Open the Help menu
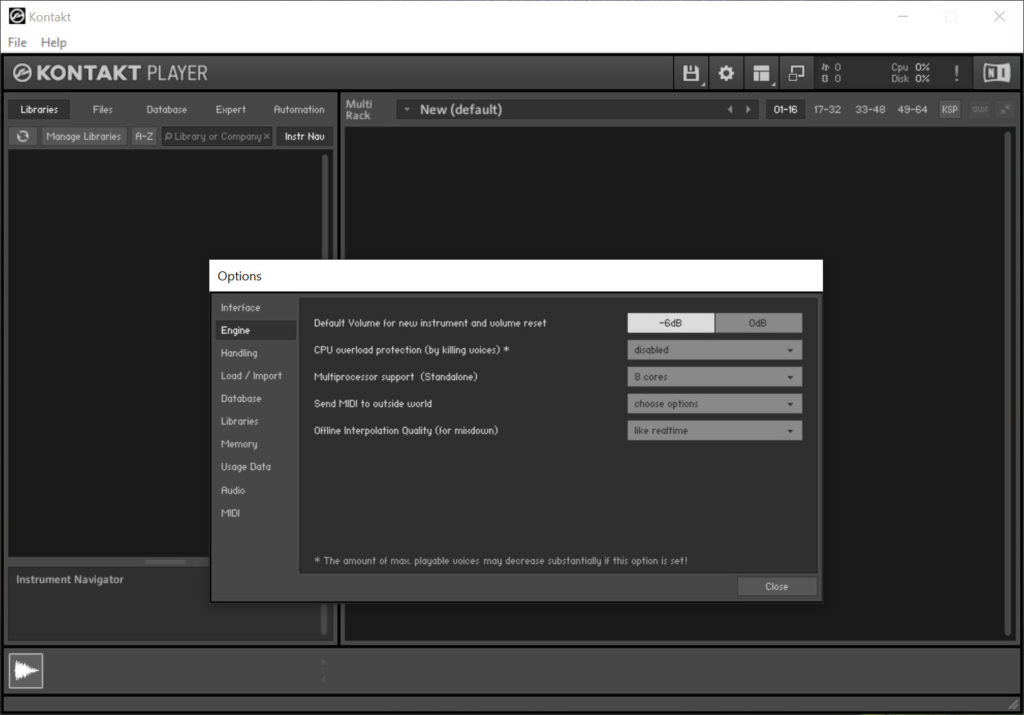The image size is (1024, 715). pos(54,42)
